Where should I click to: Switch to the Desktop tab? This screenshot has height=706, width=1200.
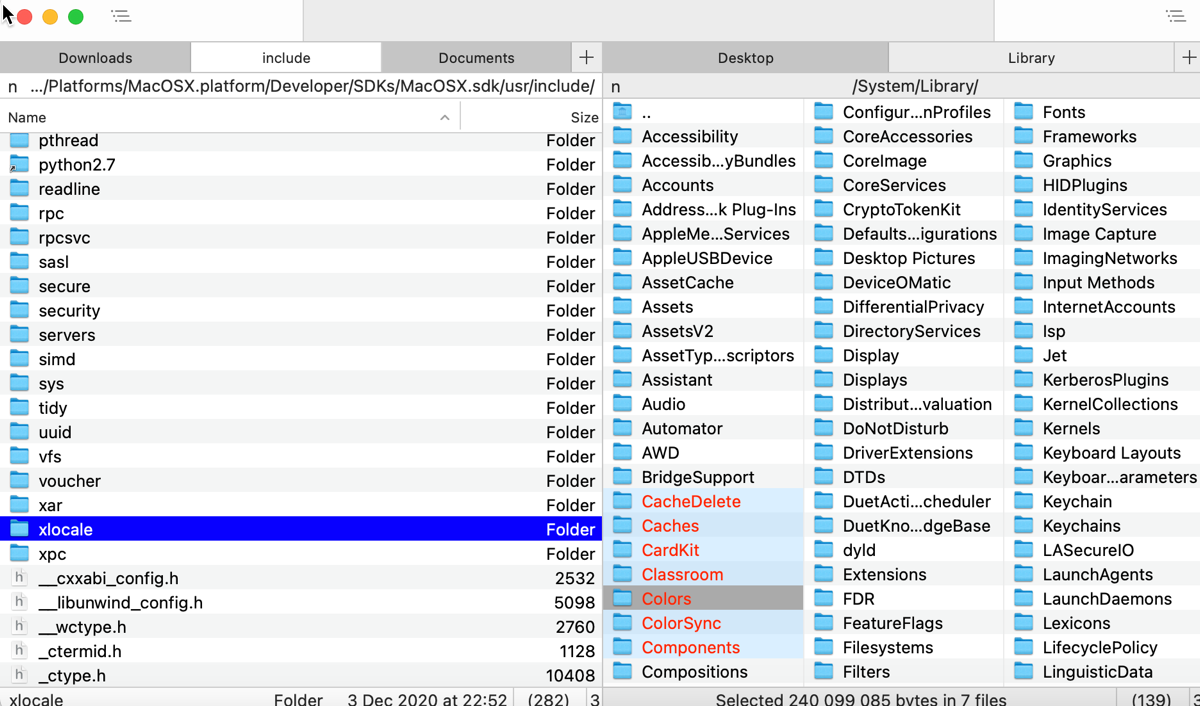746,57
